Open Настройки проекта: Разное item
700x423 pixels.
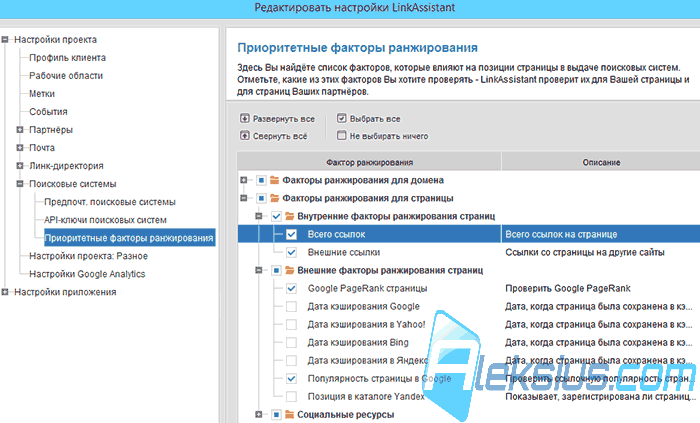point(88,256)
